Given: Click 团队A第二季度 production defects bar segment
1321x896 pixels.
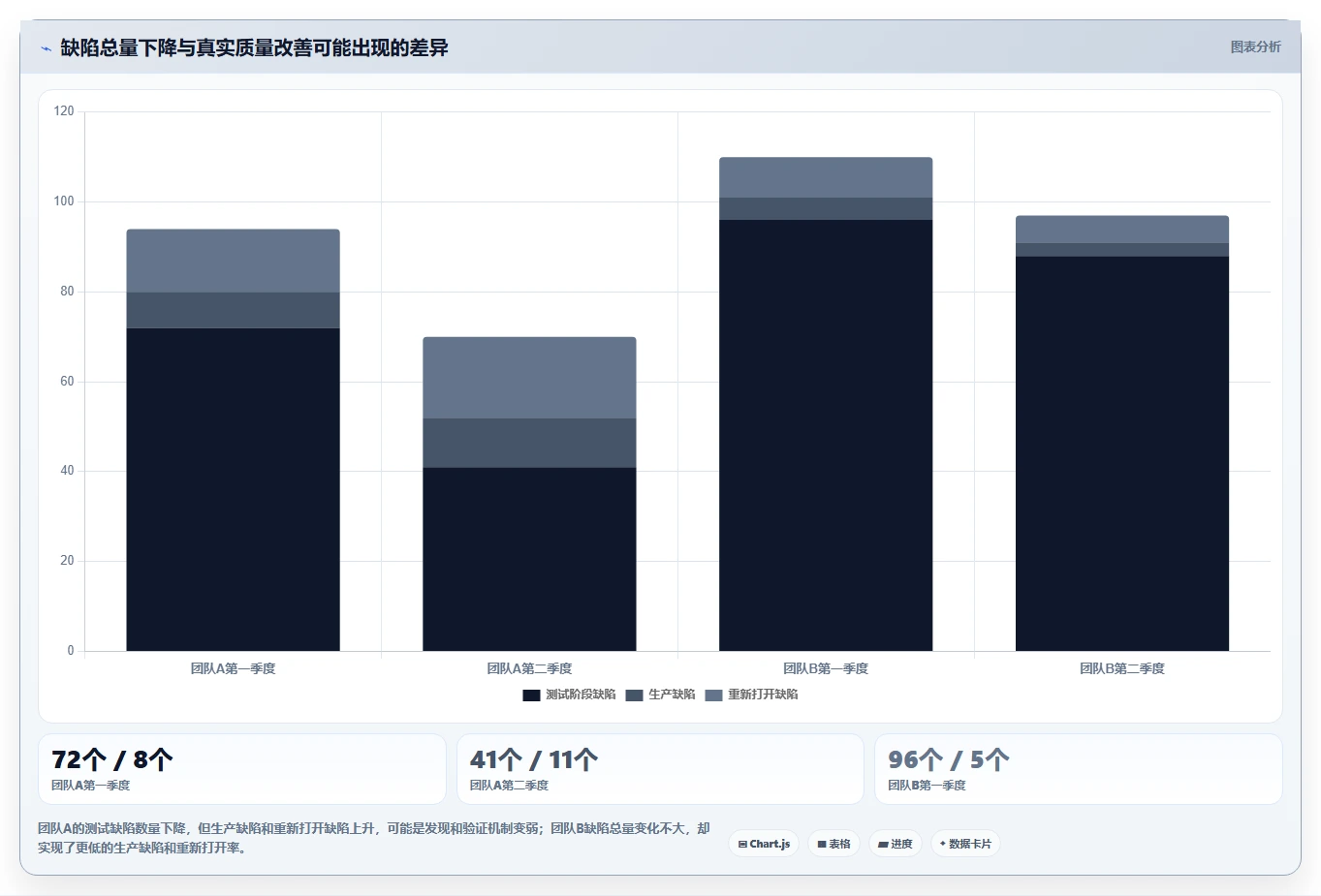Looking at the screenshot, I should click(529, 443).
